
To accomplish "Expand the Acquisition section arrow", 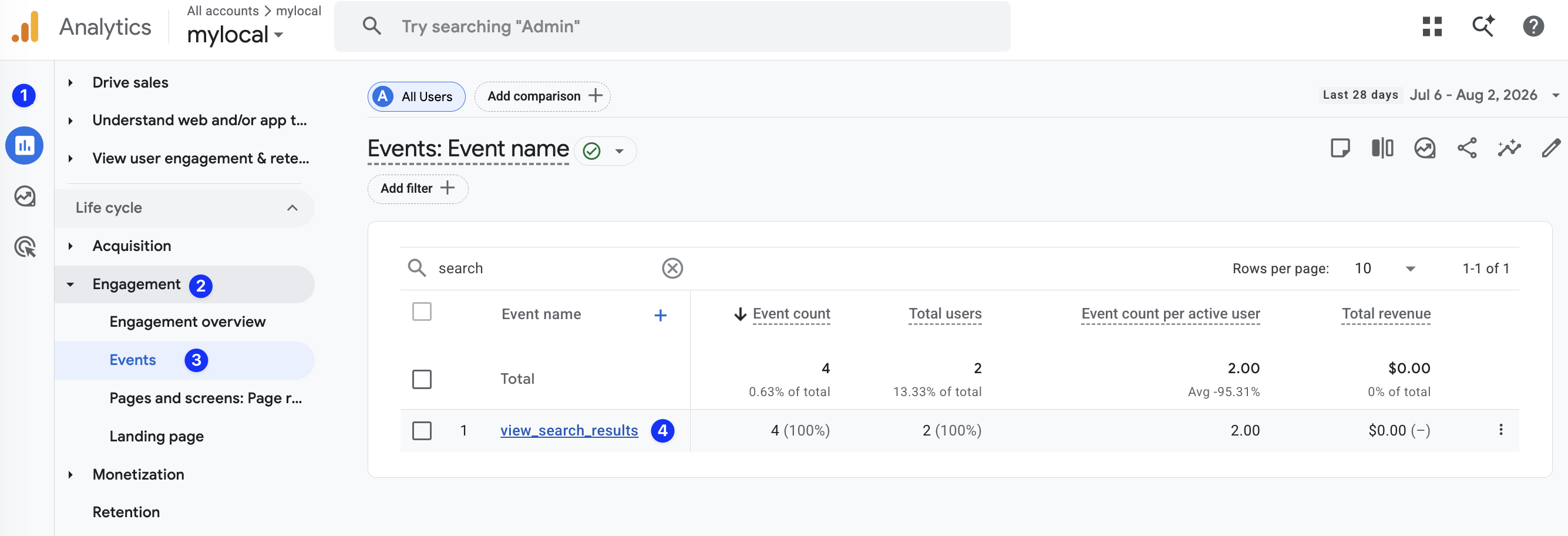I will tap(70, 246).
